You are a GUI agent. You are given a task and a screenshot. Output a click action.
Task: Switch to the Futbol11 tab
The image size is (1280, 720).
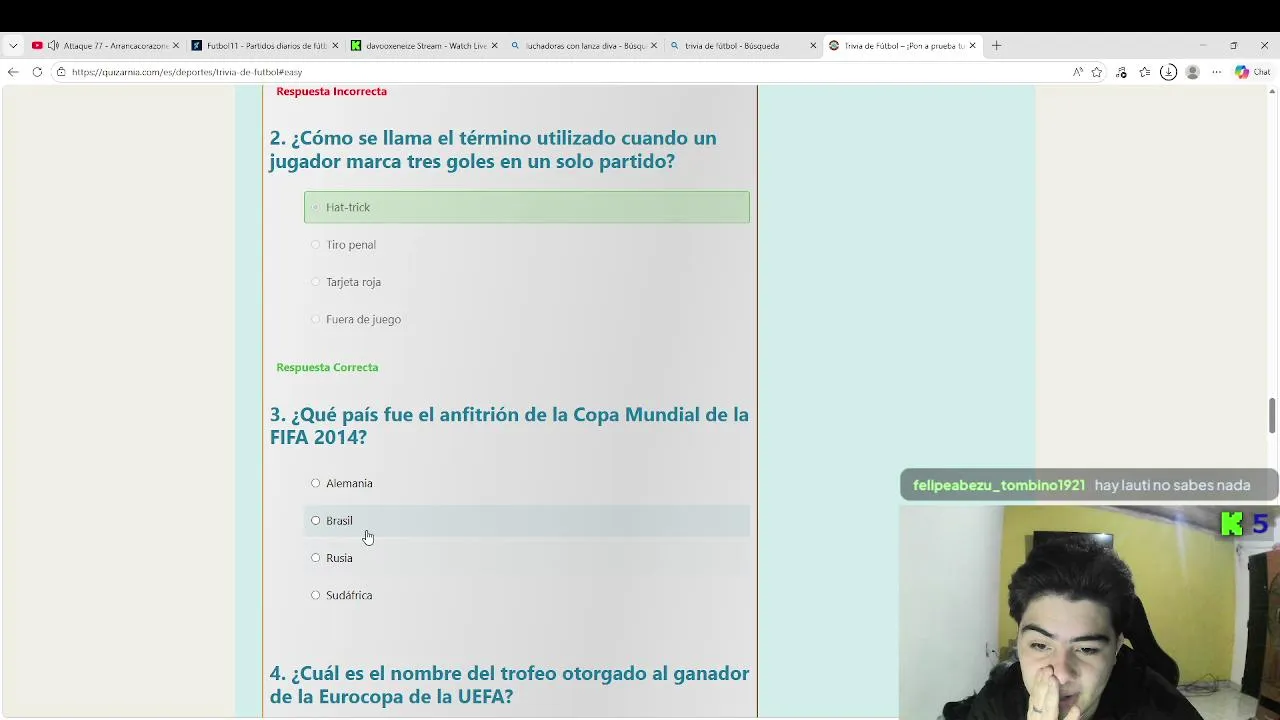pos(265,45)
